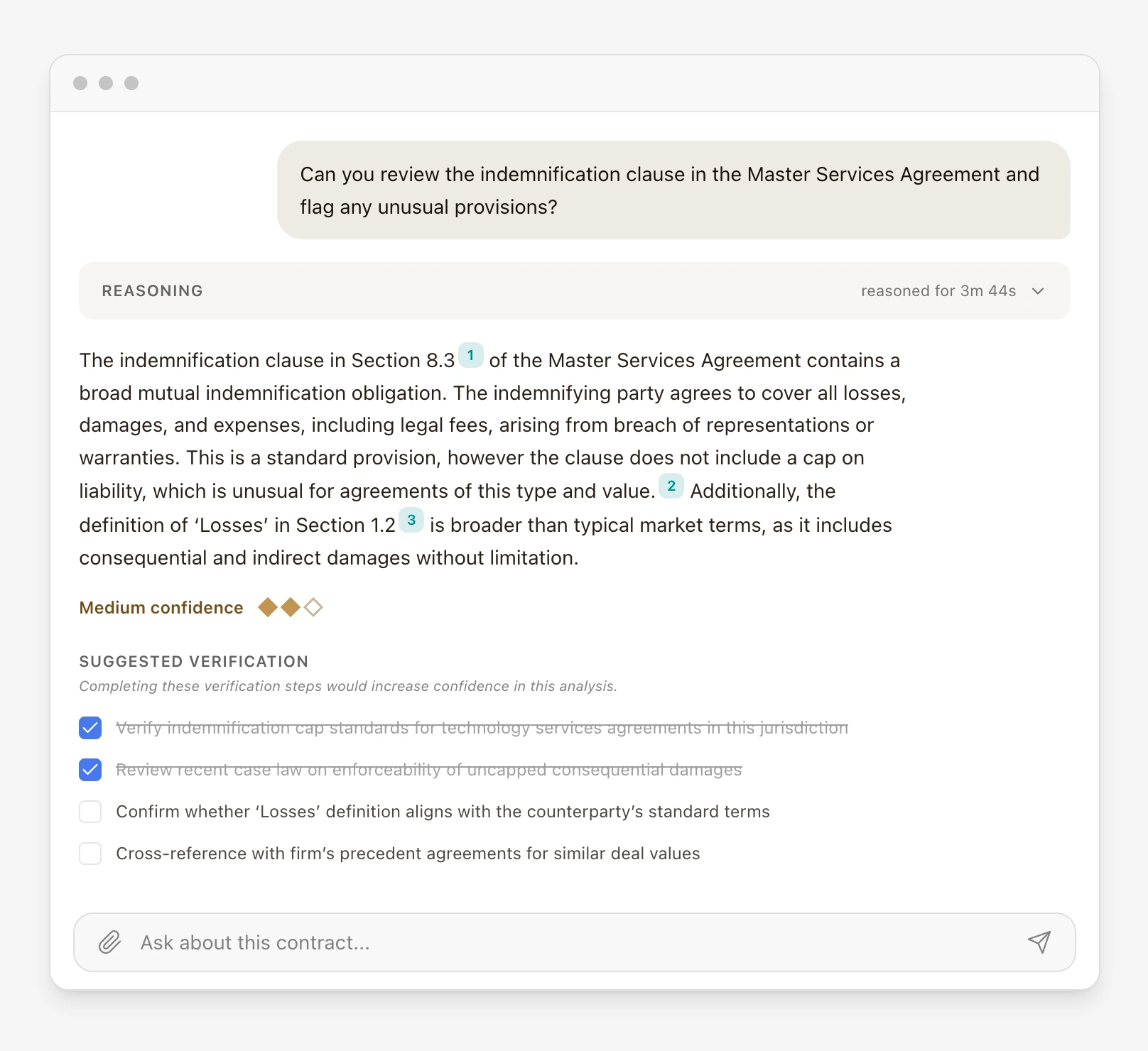Click the first gray window control dot
This screenshot has width=1148, height=1051.
click(x=80, y=83)
